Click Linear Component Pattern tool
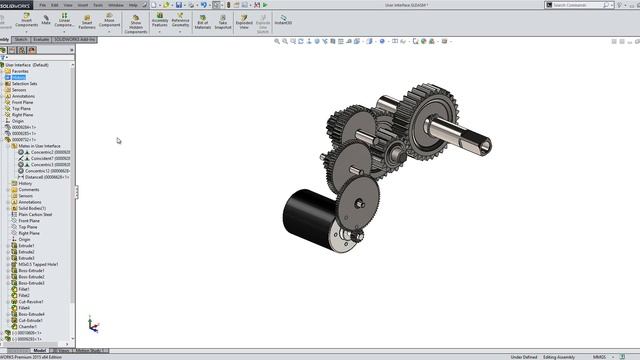The image size is (640, 360). 64,20
